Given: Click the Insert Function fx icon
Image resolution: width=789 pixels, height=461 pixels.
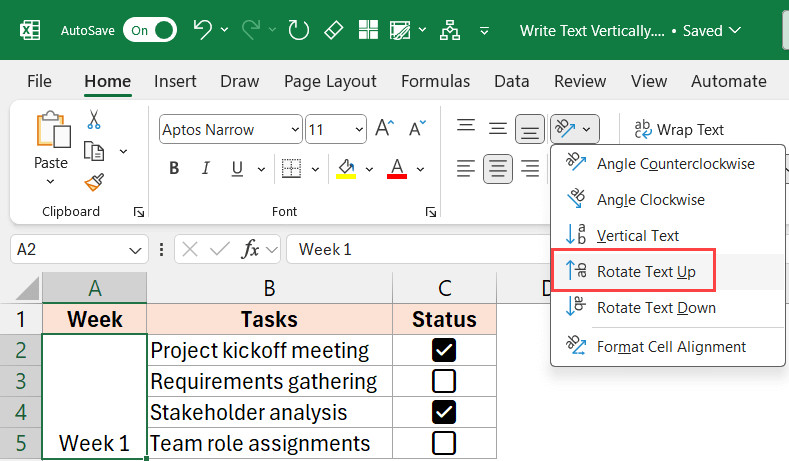Looking at the screenshot, I should 251,249.
